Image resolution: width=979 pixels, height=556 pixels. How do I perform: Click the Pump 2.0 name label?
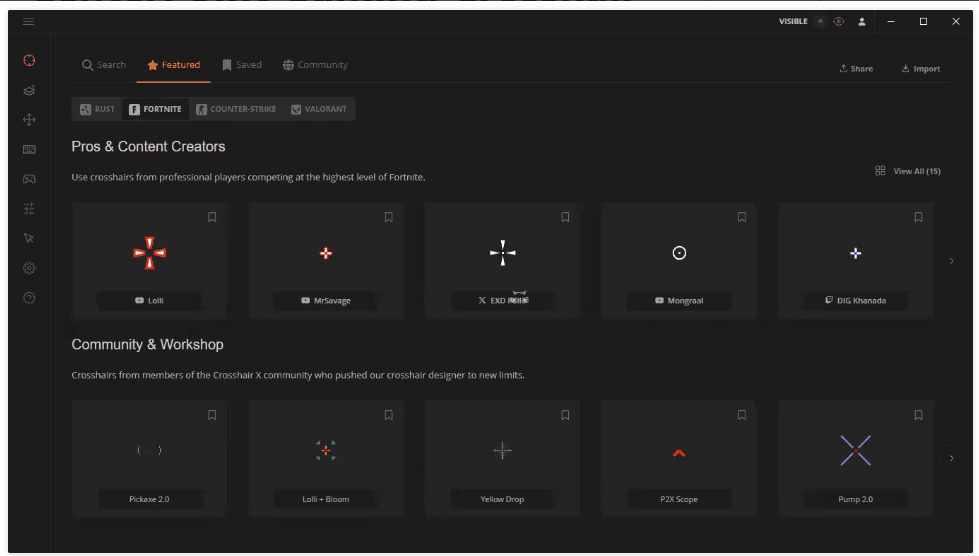[855, 499]
